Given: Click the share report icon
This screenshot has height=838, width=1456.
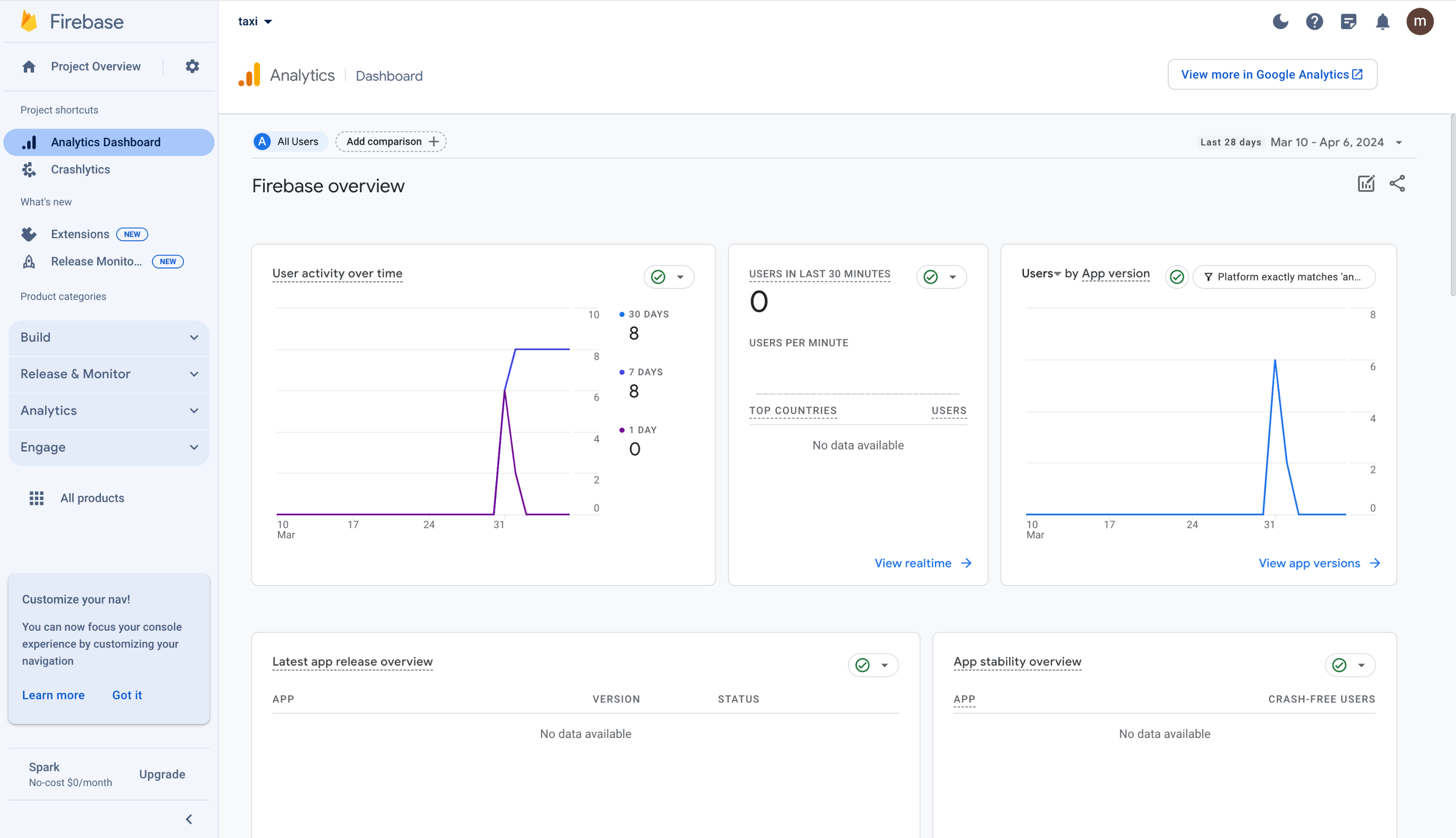Looking at the screenshot, I should coord(1397,184).
